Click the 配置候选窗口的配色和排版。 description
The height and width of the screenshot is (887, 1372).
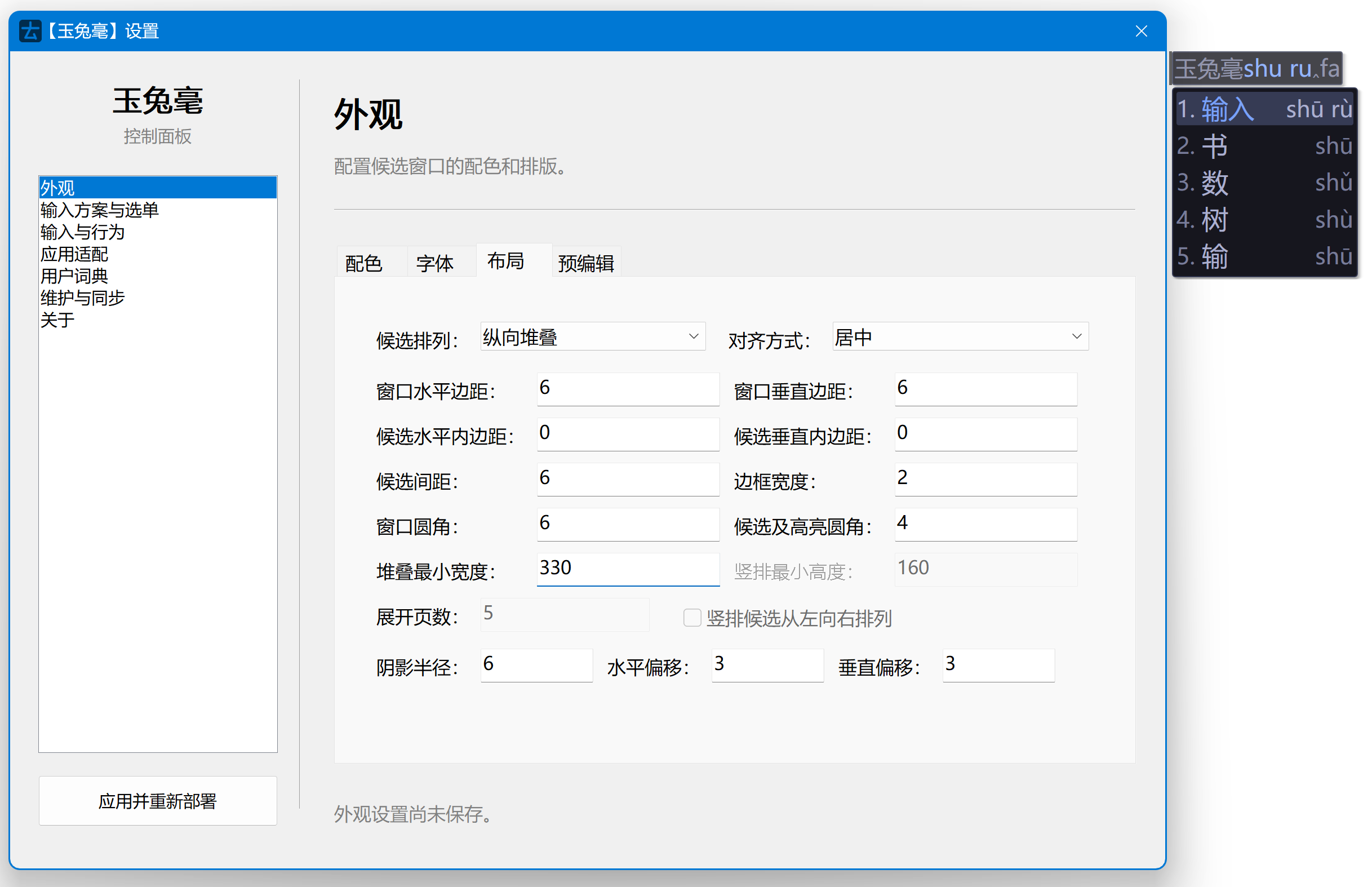[450, 166]
